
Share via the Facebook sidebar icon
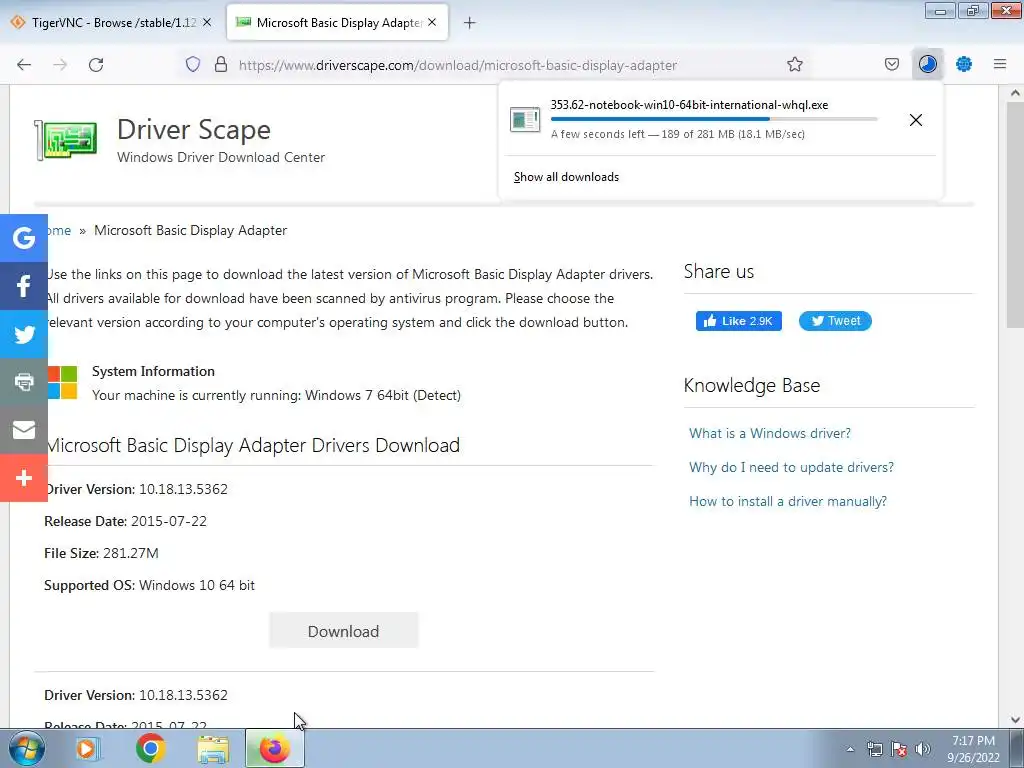tap(24, 286)
